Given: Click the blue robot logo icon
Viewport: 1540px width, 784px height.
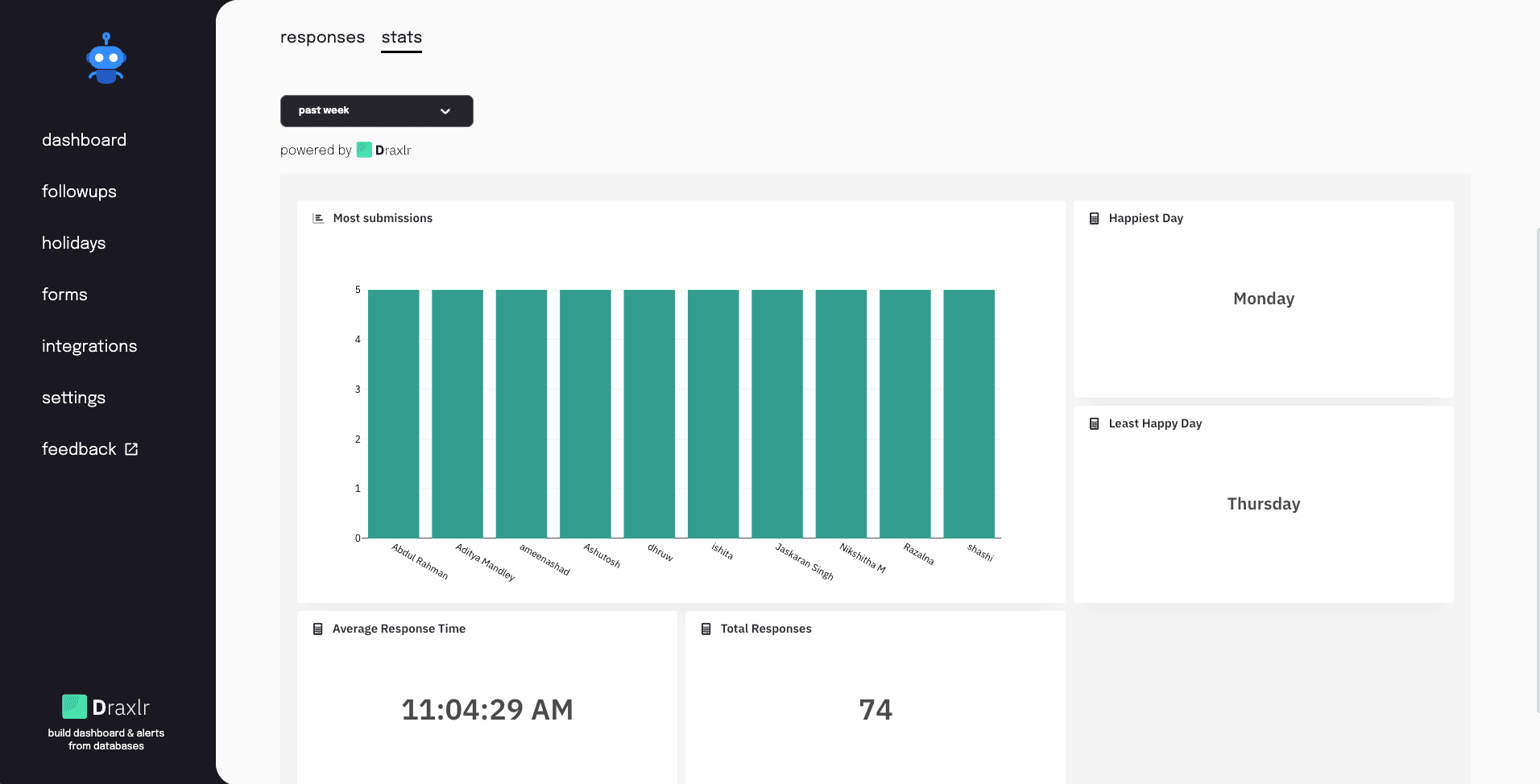Looking at the screenshot, I should (106, 58).
